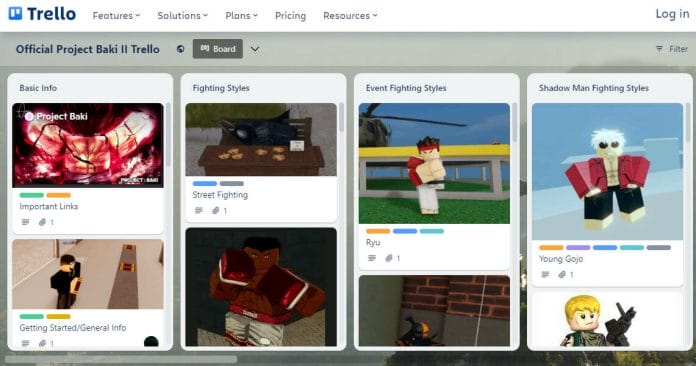Go to the Pricing page
Viewport: 696px width, 366px height.
coord(290,16)
